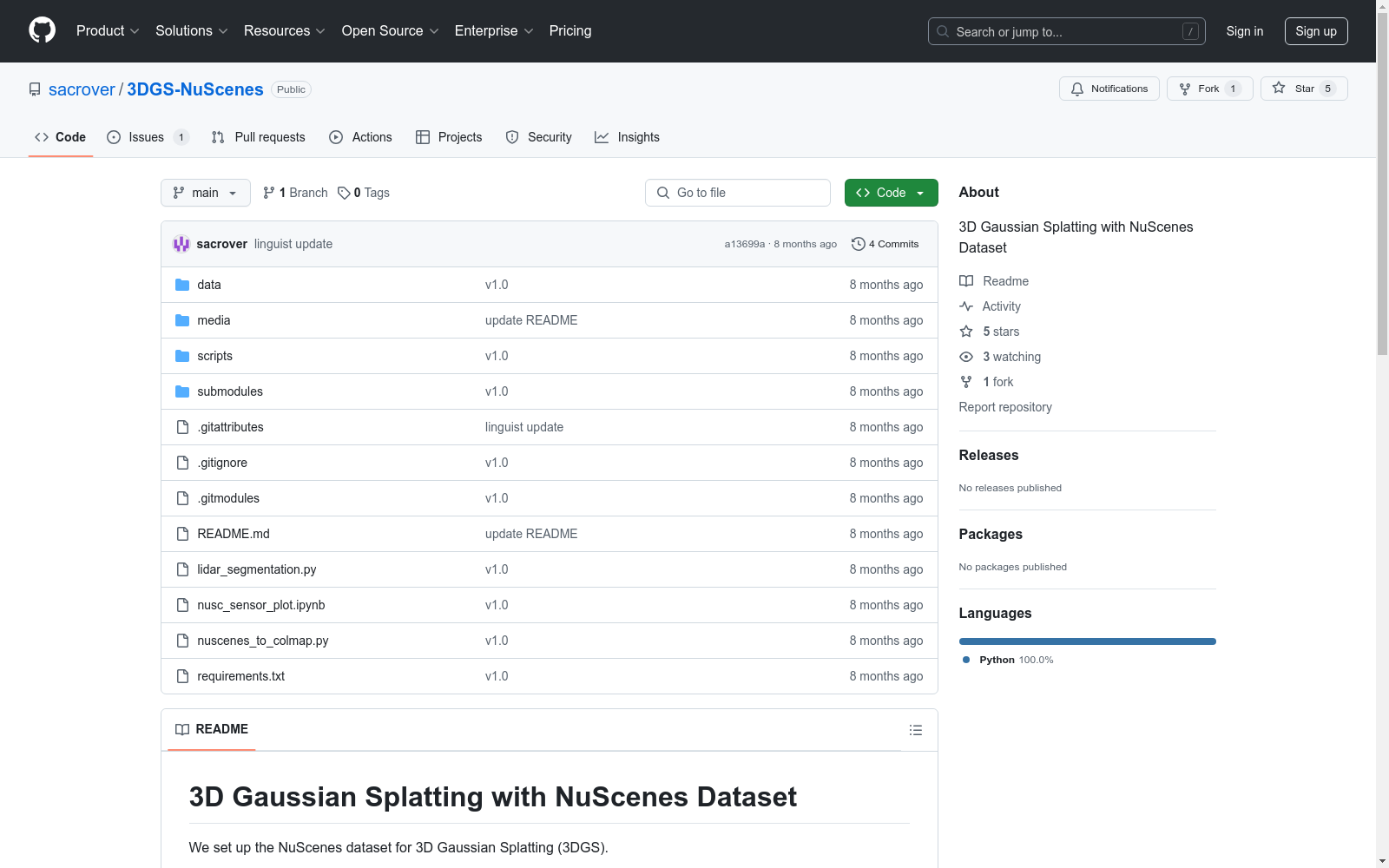Screen dimensions: 1389x868
Task: Click the star count badge showing 5
Action: point(1327,89)
